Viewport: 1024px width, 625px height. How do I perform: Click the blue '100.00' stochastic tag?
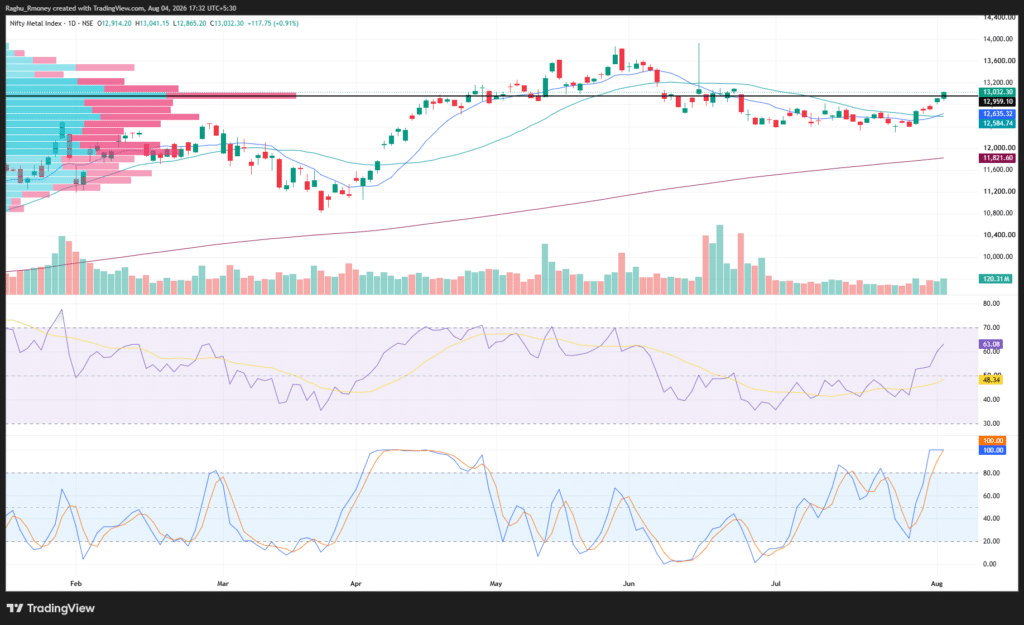coord(993,450)
